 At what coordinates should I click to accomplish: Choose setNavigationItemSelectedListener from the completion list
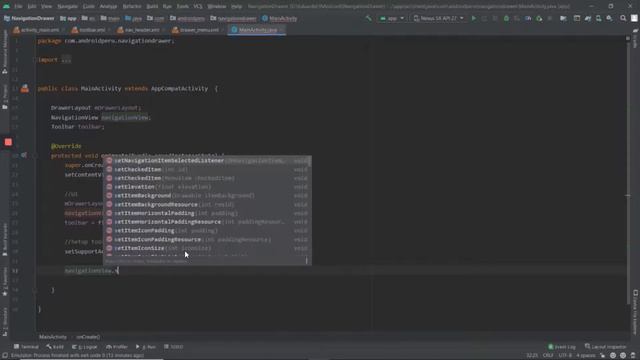click(207, 161)
